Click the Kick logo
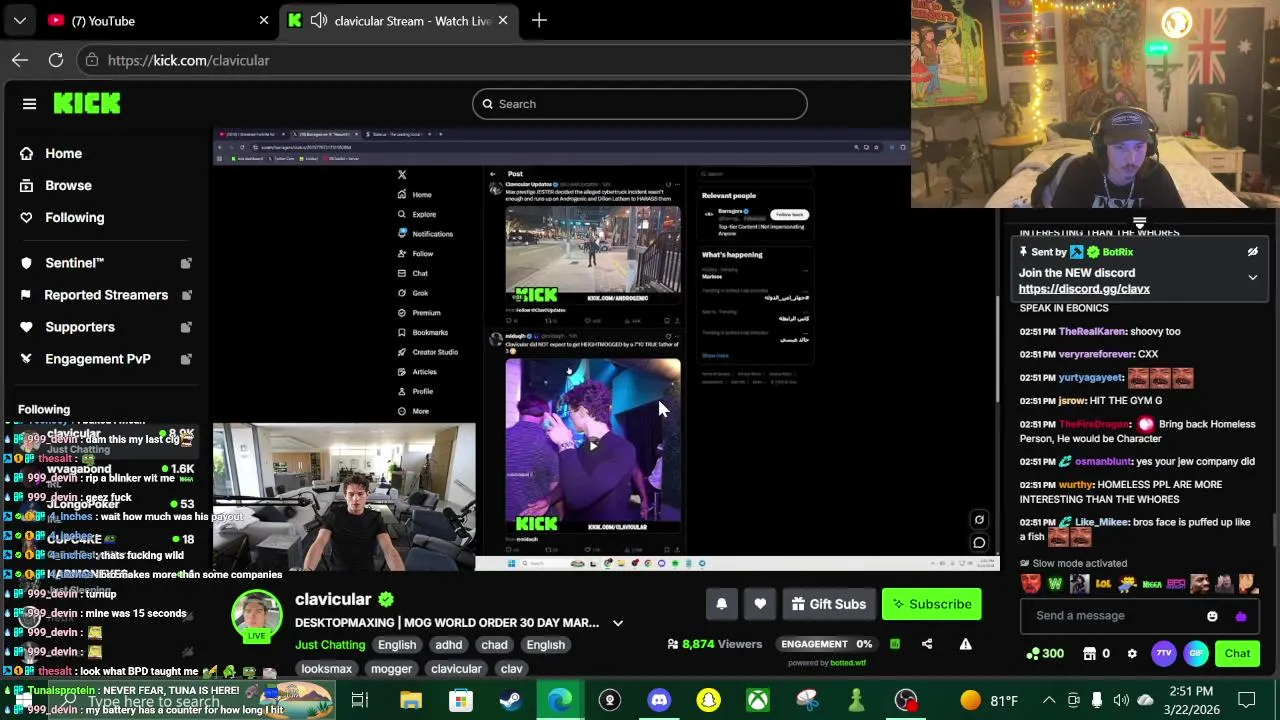The image size is (1280, 720). click(x=87, y=103)
